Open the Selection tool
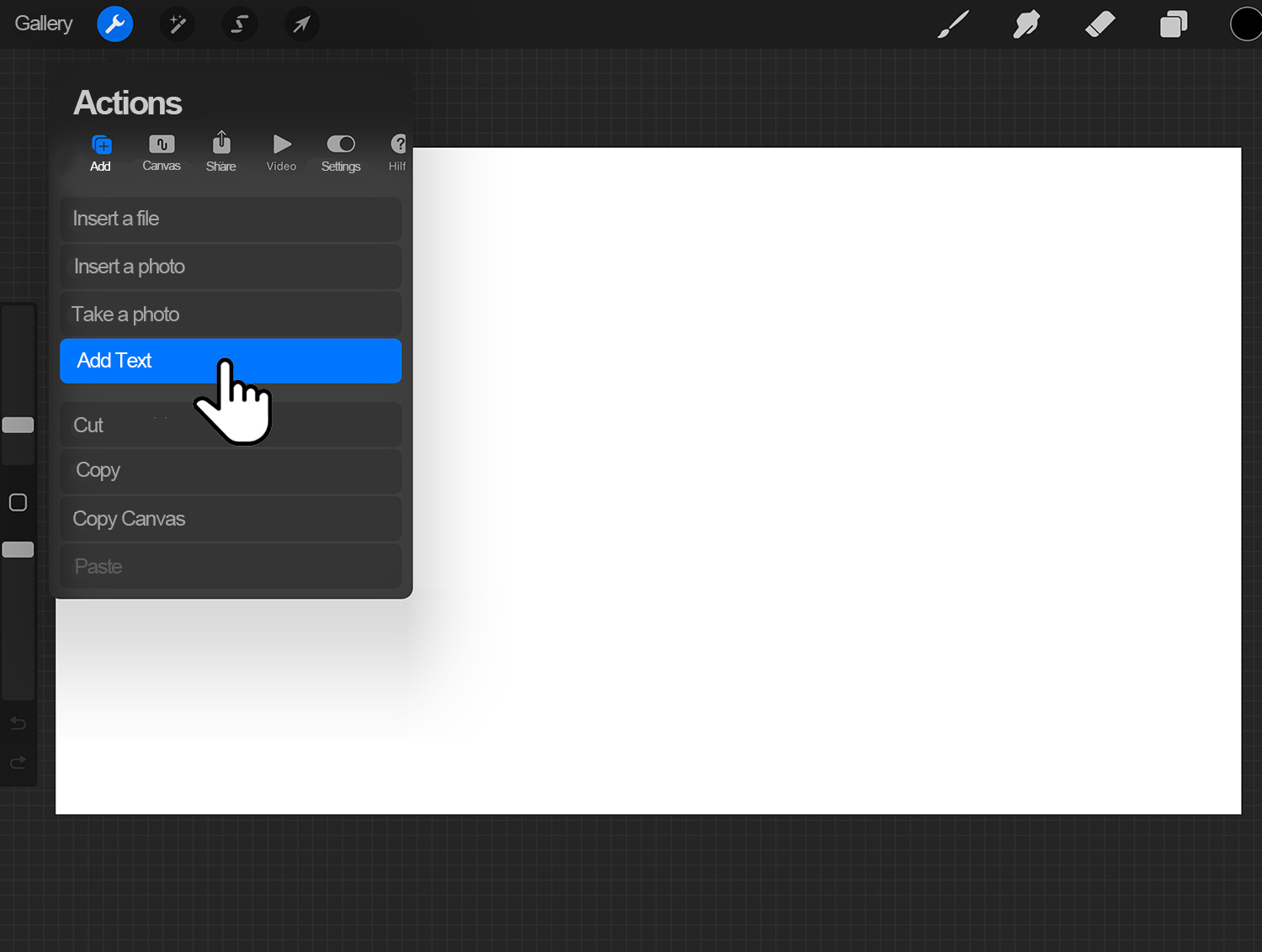 [x=240, y=24]
